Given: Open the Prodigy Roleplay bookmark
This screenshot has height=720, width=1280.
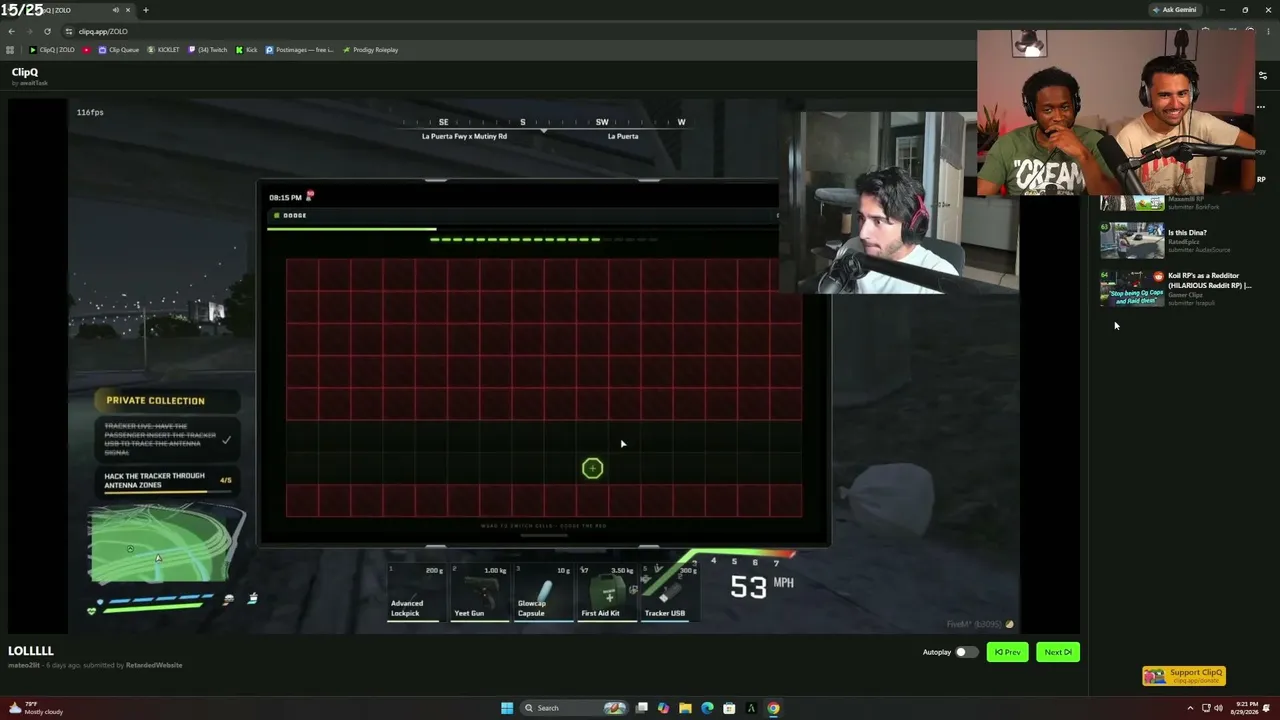Looking at the screenshot, I should [x=370, y=50].
